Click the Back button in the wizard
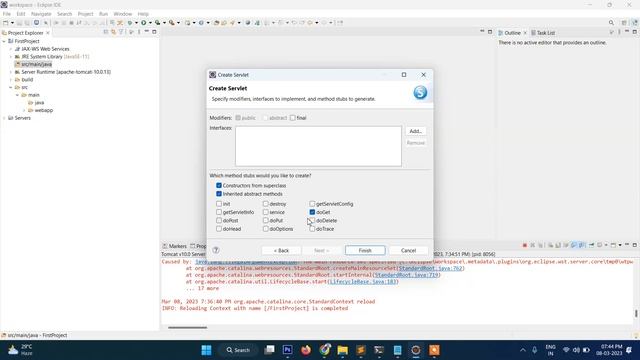This screenshot has height=360, width=640. click(x=281, y=250)
